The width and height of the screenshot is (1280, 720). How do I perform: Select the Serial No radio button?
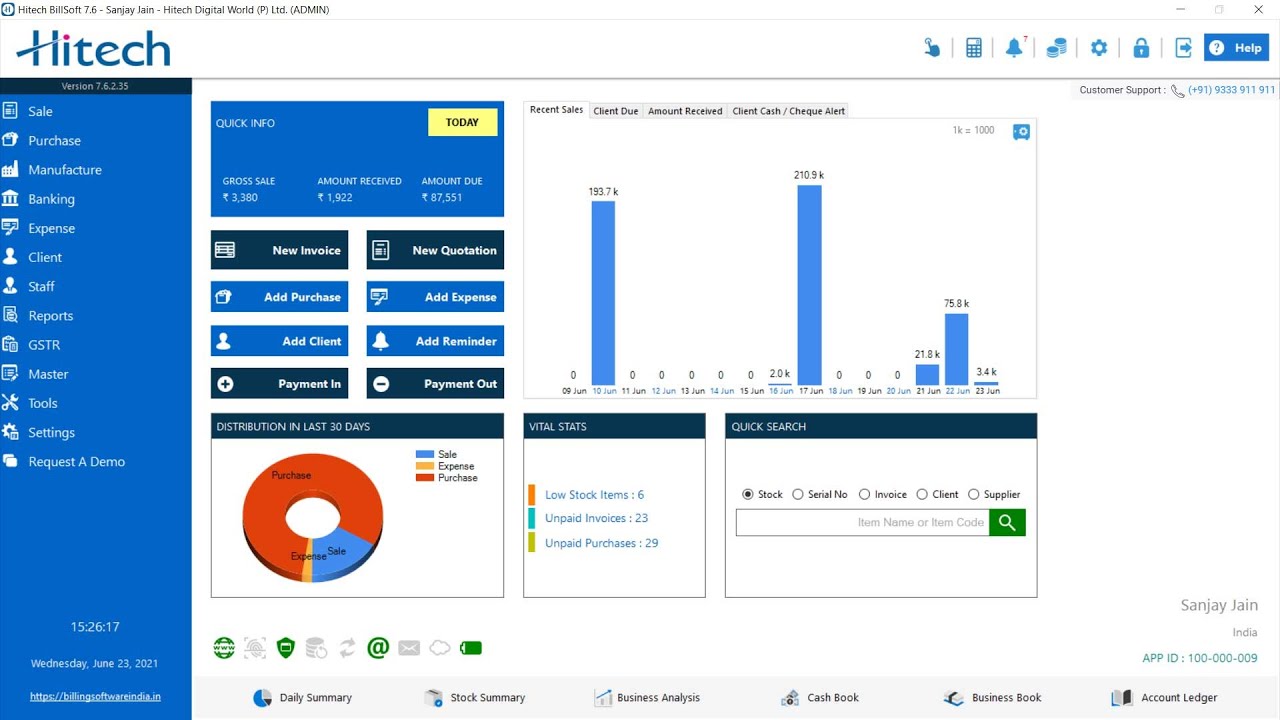pos(798,494)
